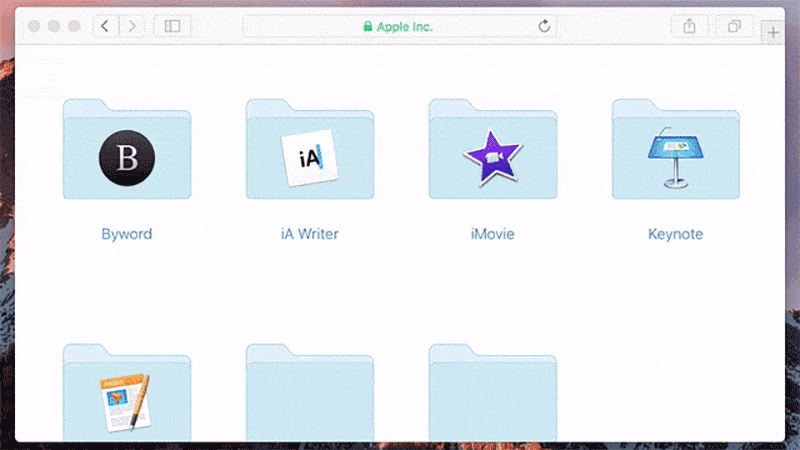Click the green secure lock icon
Image resolution: width=800 pixels, height=450 pixels.
pyautogui.click(x=367, y=27)
